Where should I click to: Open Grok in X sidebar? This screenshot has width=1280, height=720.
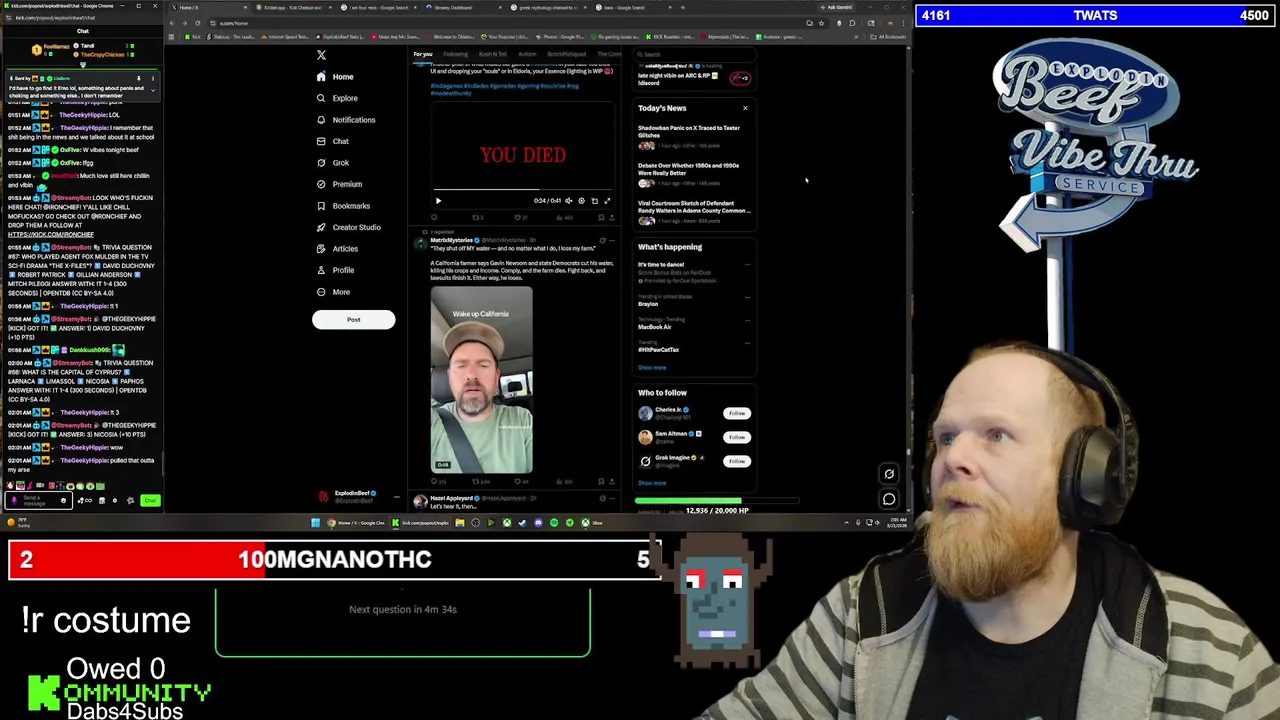tap(332, 163)
